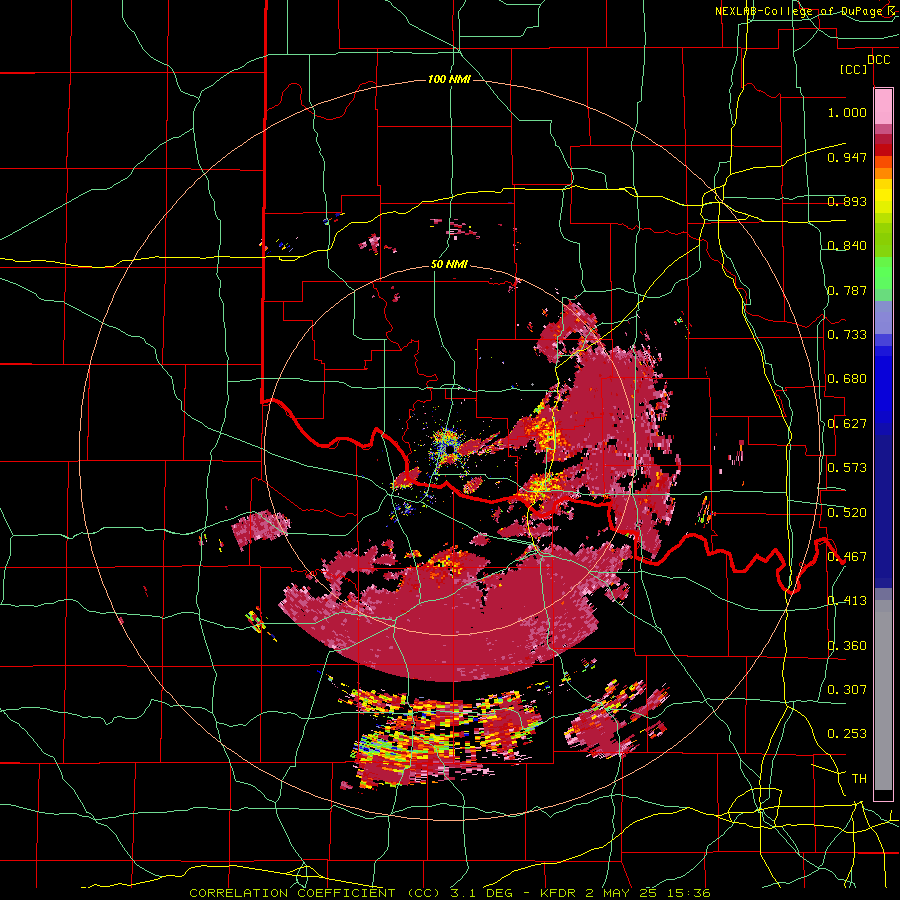
Task: Select the 0.573 value on the scale
Action: click(x=847, y=468)
